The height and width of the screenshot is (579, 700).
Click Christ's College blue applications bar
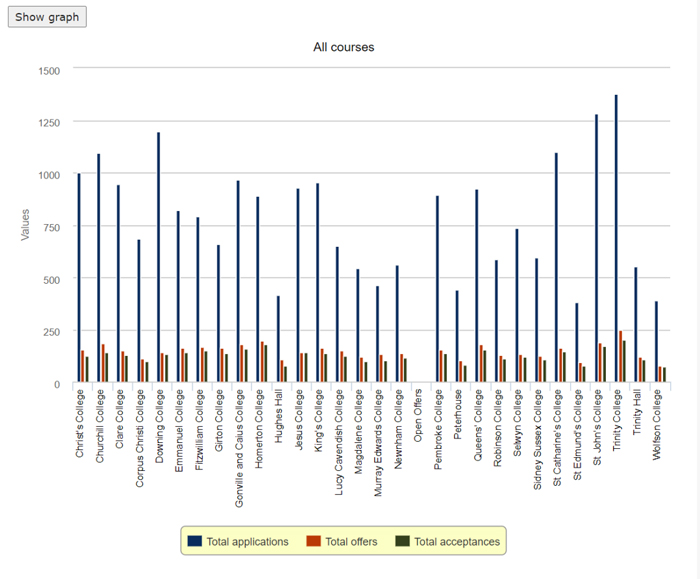tap(79, 278)
